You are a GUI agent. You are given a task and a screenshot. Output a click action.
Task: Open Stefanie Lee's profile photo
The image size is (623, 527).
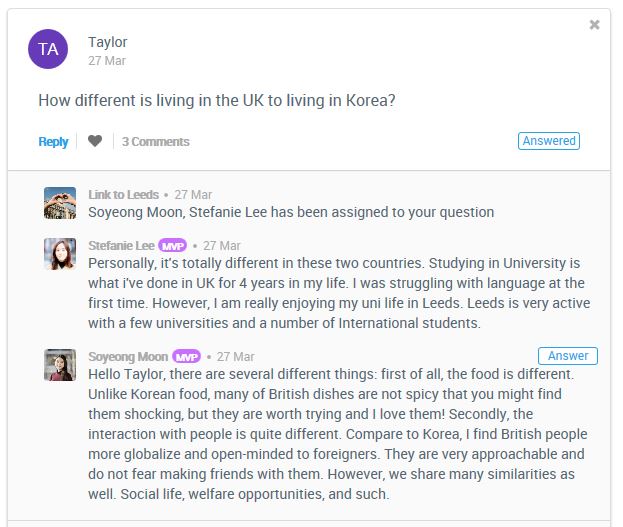pos(60,254)
